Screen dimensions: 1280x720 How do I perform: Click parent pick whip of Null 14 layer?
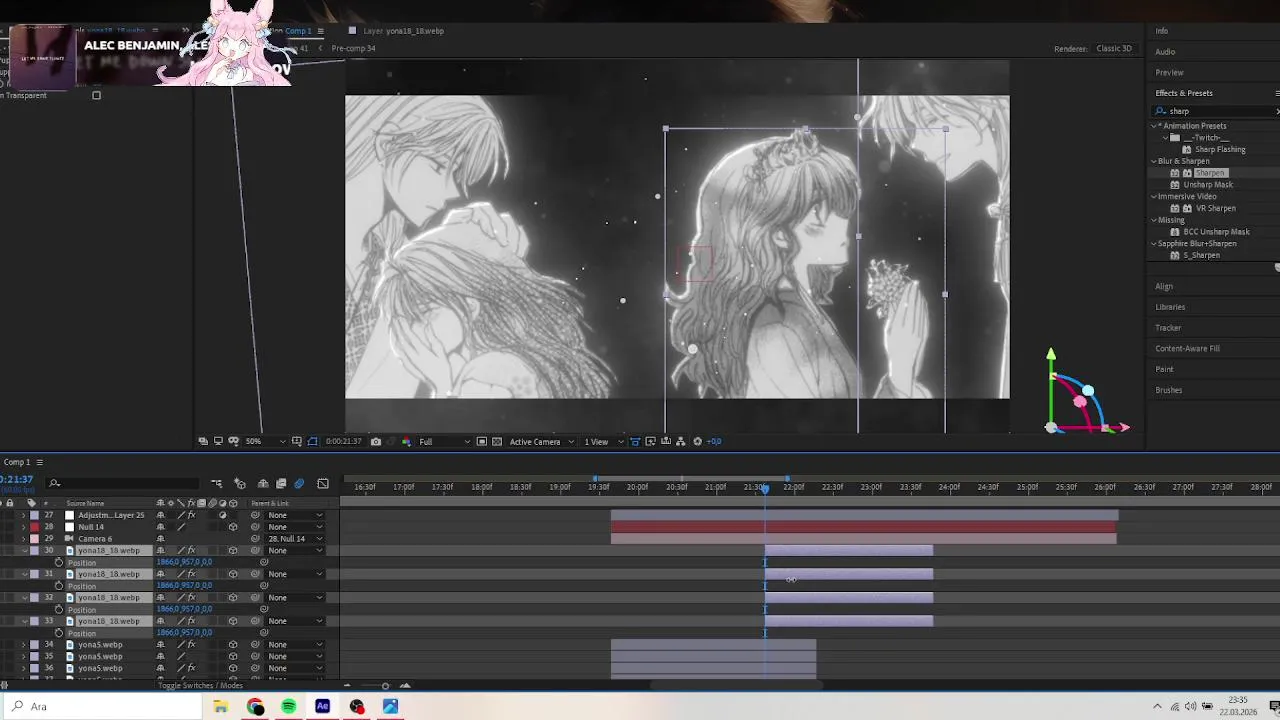255,527
